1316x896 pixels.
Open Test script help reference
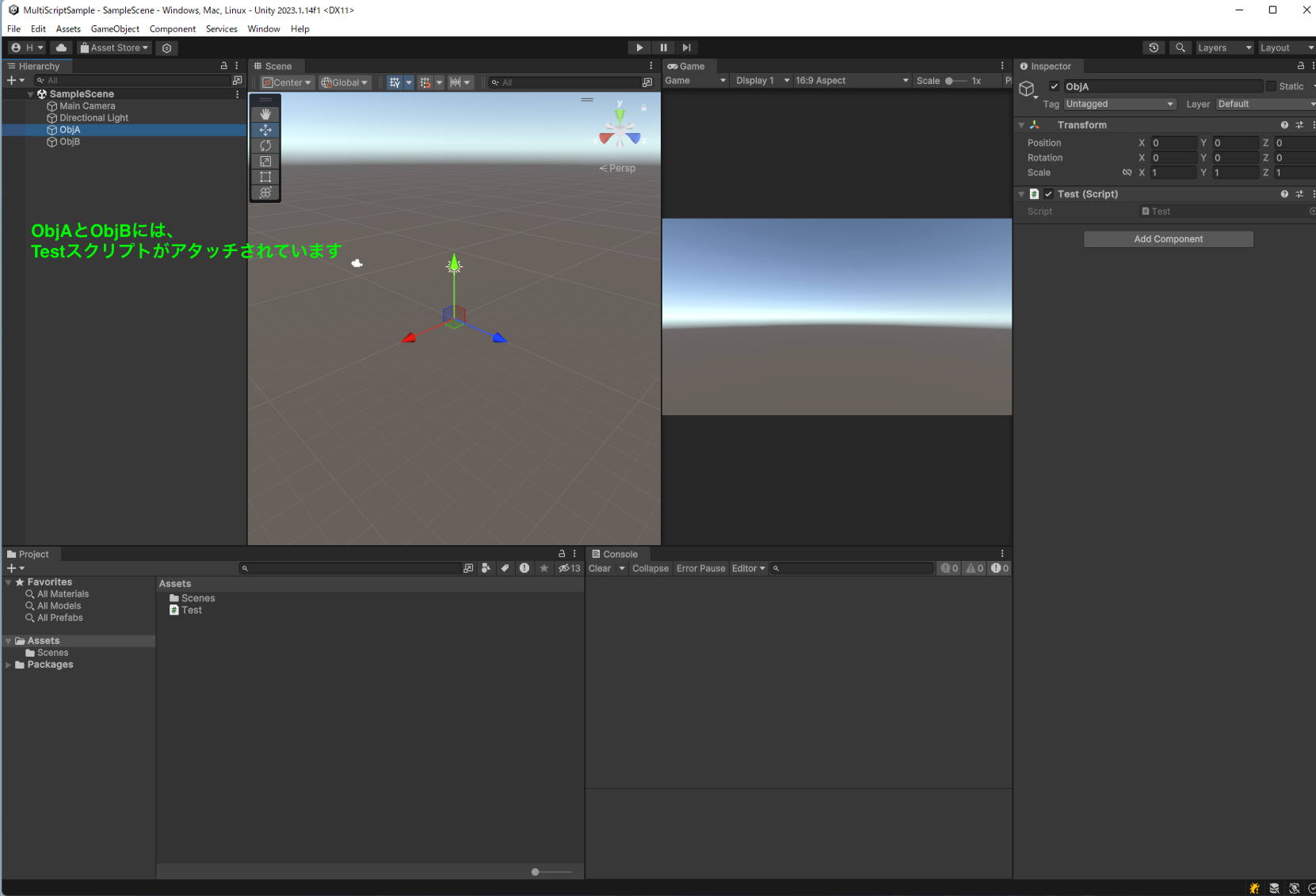pyautogui.click(x=1284, y=194)
